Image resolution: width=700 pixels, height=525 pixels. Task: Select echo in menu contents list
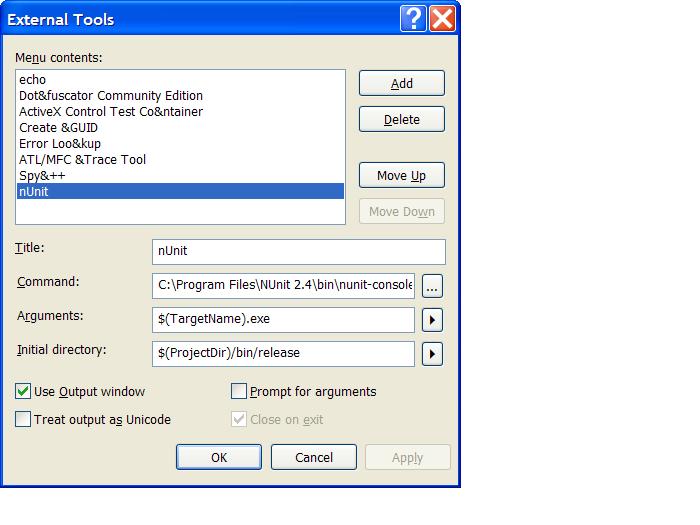[x=180, y=79]
